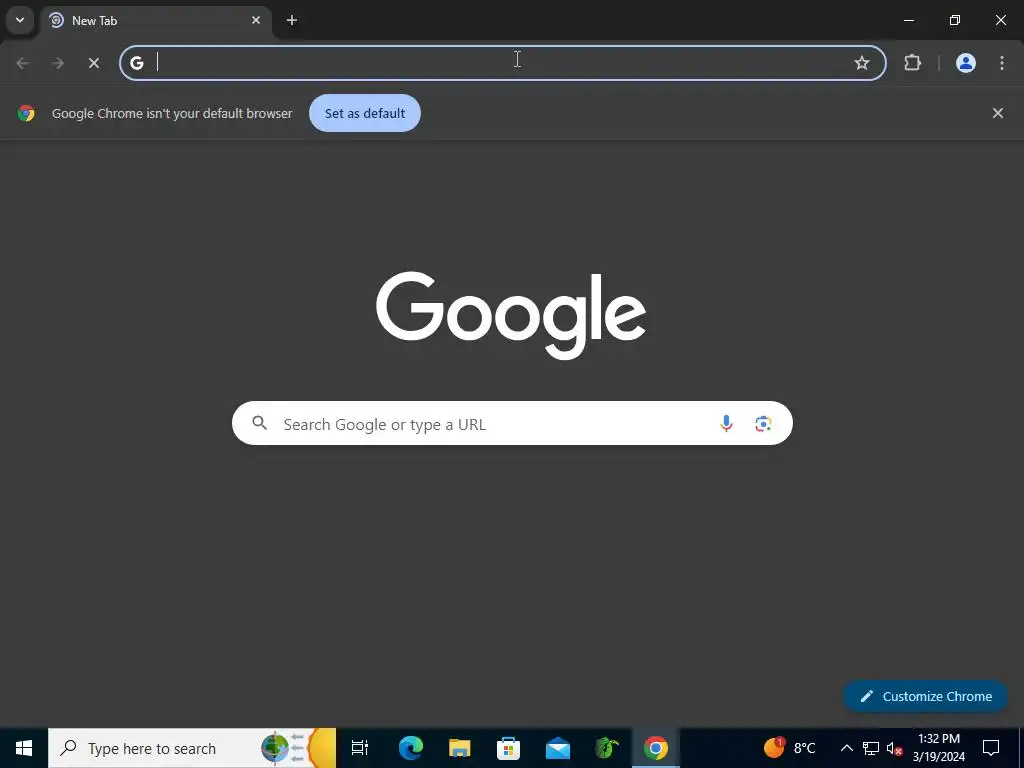Go forward with the forward arrow
Screen dimensions: 1024x768
pos(58,63)
